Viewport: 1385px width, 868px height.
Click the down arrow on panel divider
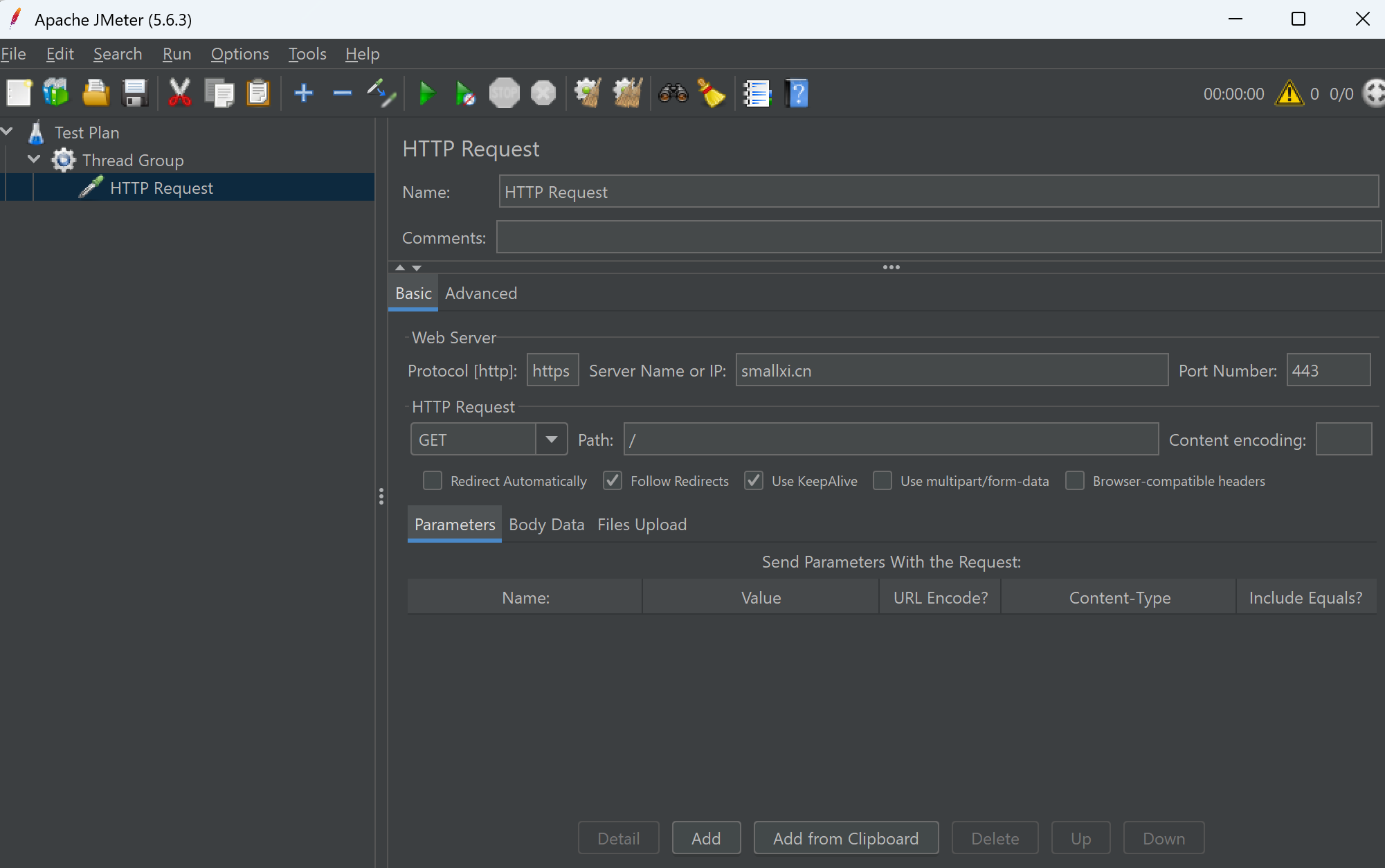[x=417, y=267]
